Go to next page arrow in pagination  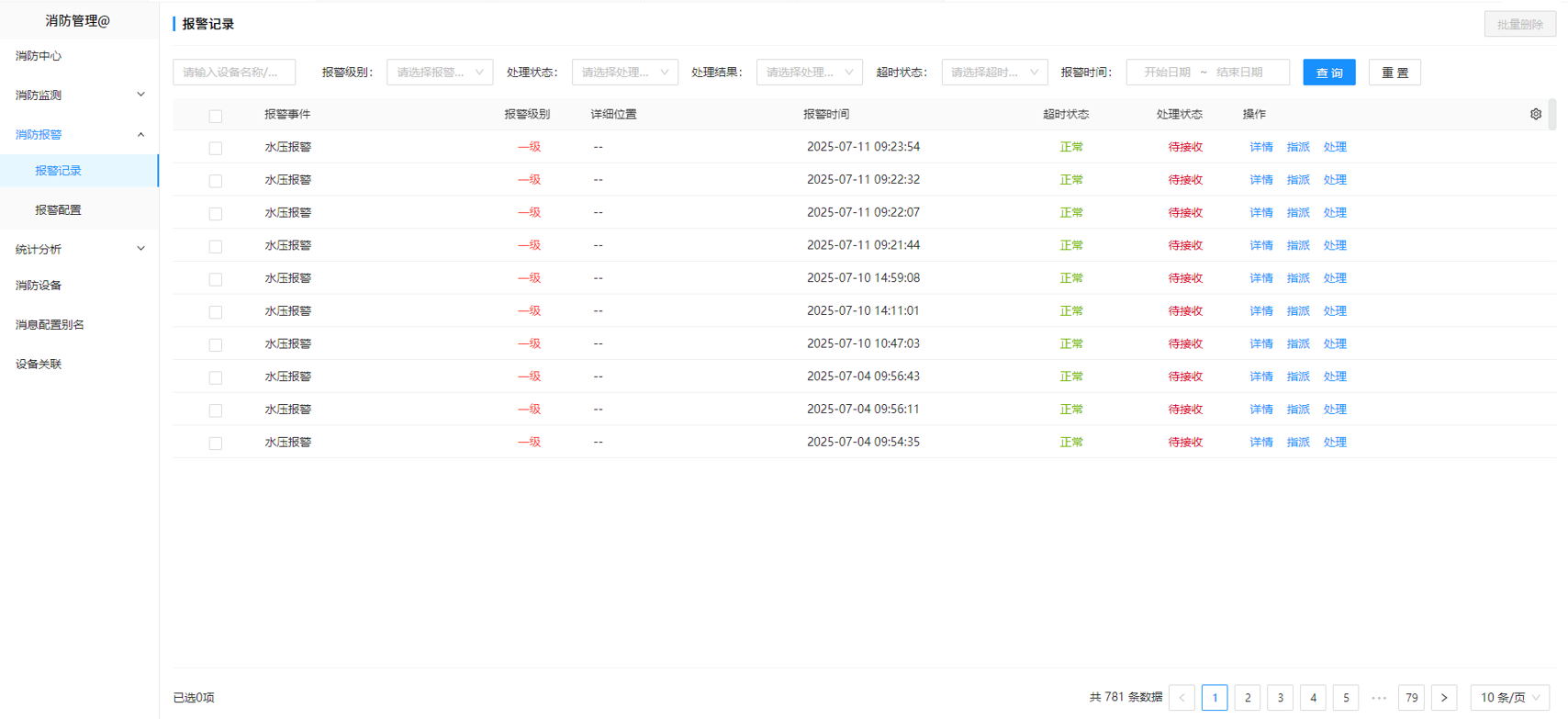click(x=1443, y=698)
